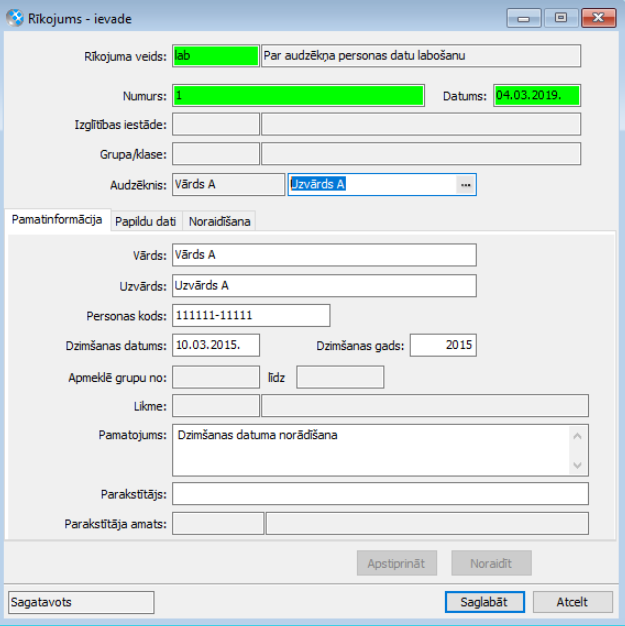
Task: Click the Dzimšanas gads field
Action: (x=443, y=345)
